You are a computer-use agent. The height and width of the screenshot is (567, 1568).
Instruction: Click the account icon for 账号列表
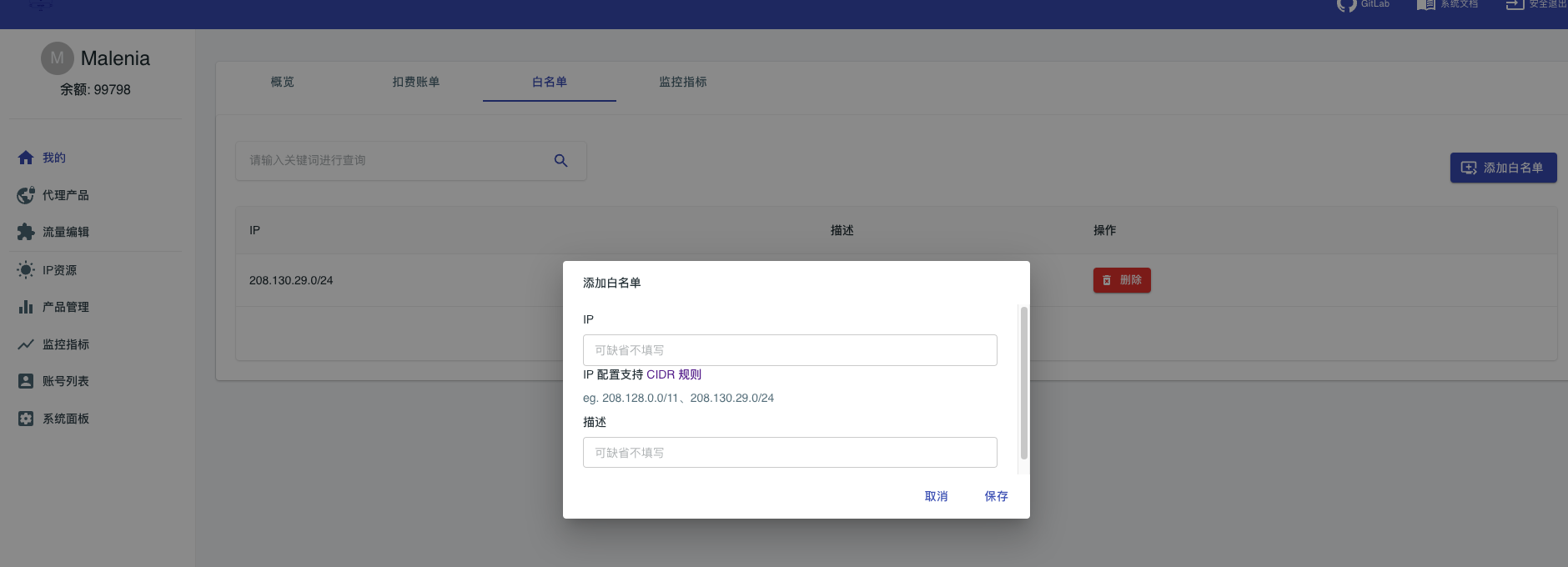pyautogui.click(x=26, y=381)
